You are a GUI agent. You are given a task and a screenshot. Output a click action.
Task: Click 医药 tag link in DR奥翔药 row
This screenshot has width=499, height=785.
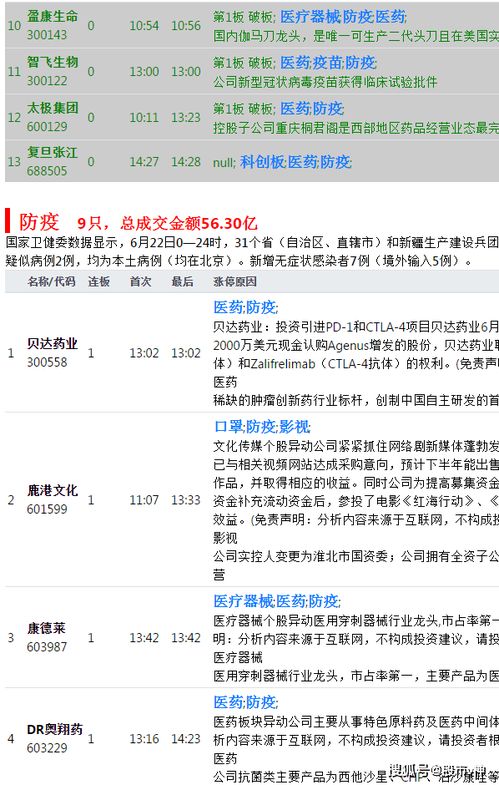pyautogui.click(x=228, y=702)
